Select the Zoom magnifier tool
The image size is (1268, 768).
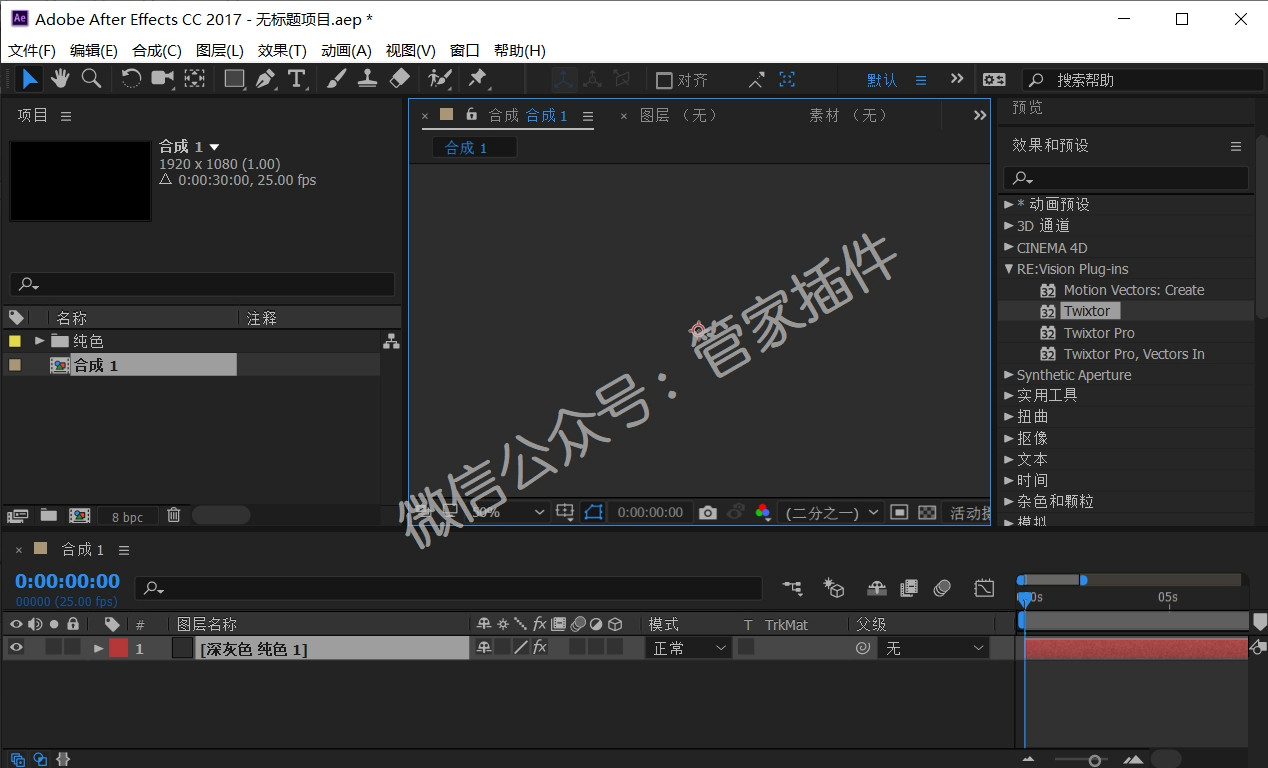pos(91,79)
